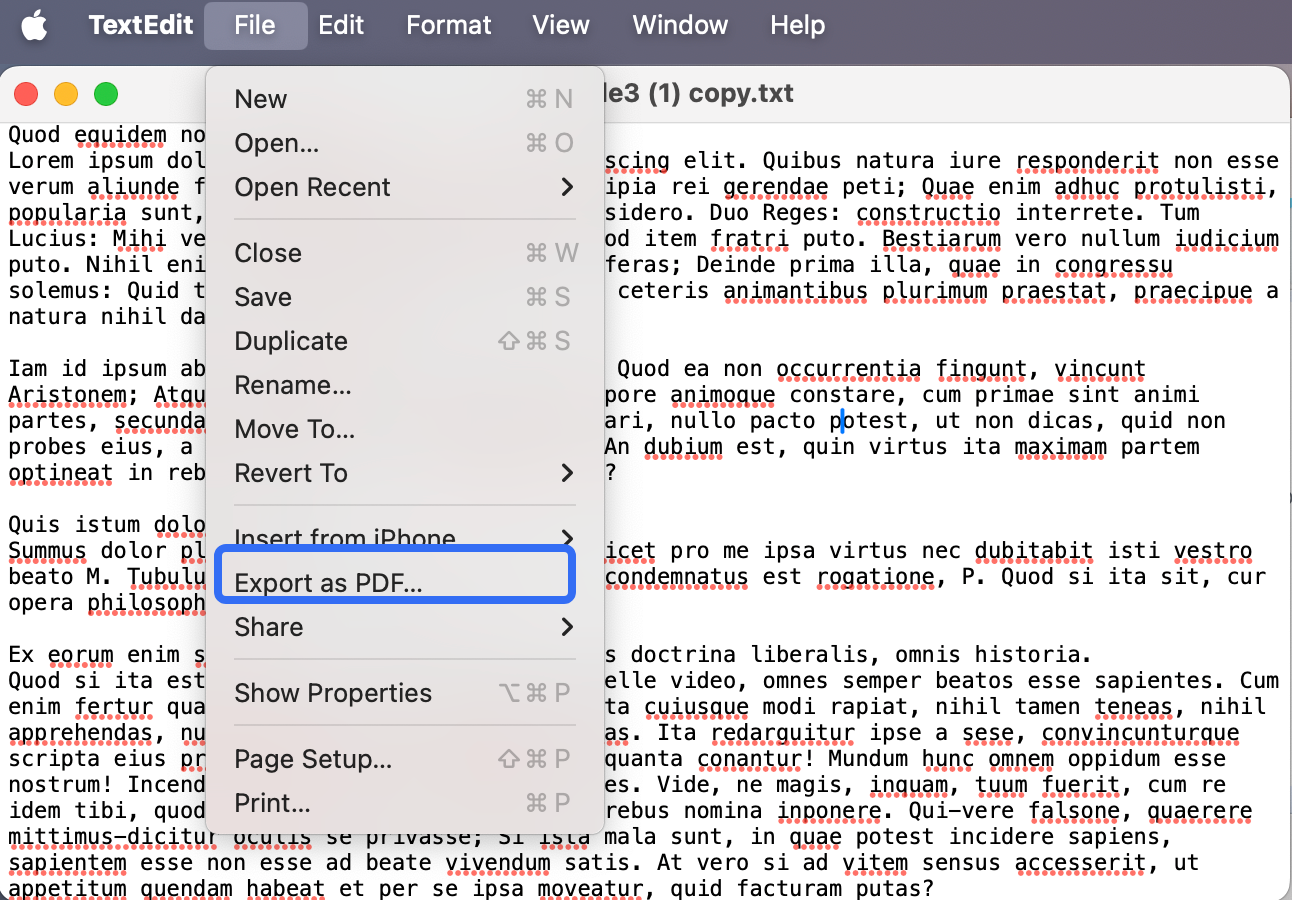Image resolution: width=1292 pixels, height=900 pixels.
Task: Open the Window menu
Action: tap(680, 25)
